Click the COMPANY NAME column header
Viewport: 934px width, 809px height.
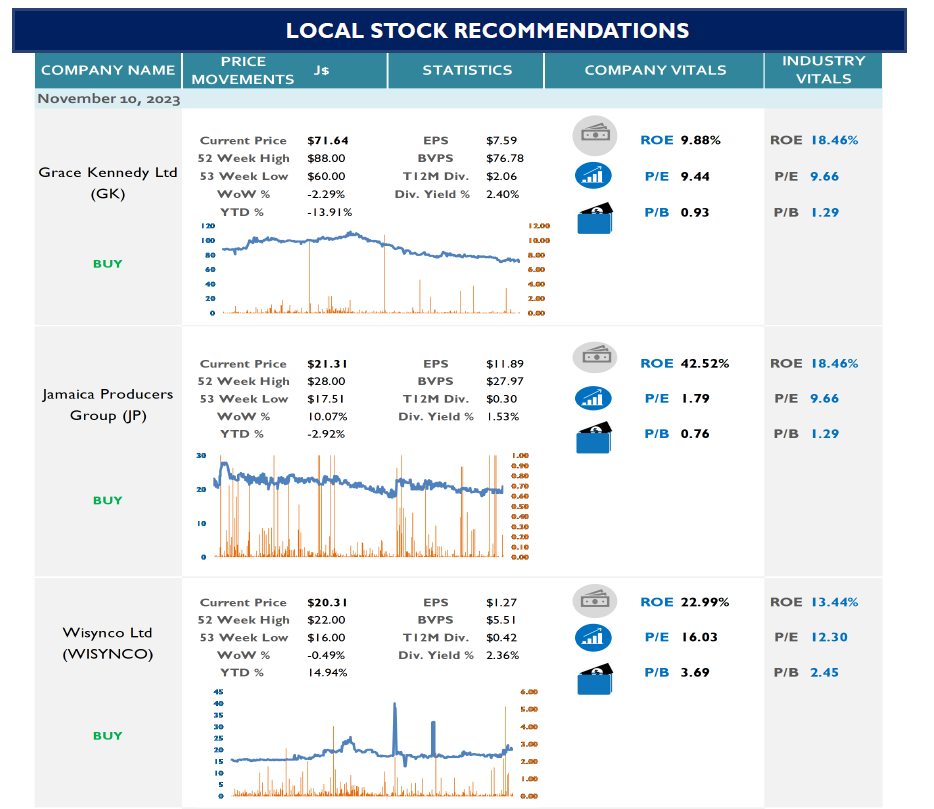108,70
